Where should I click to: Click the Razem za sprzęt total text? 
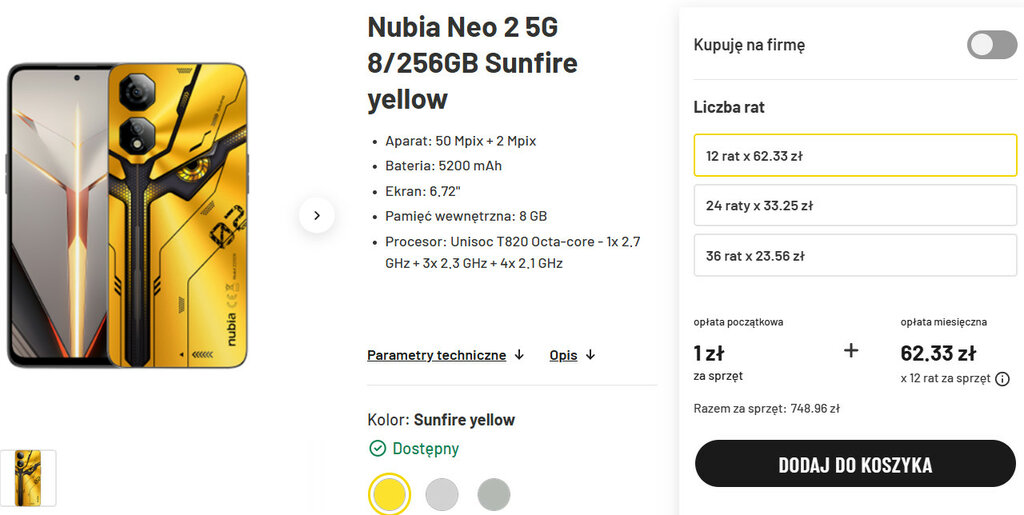click(766, 408)
